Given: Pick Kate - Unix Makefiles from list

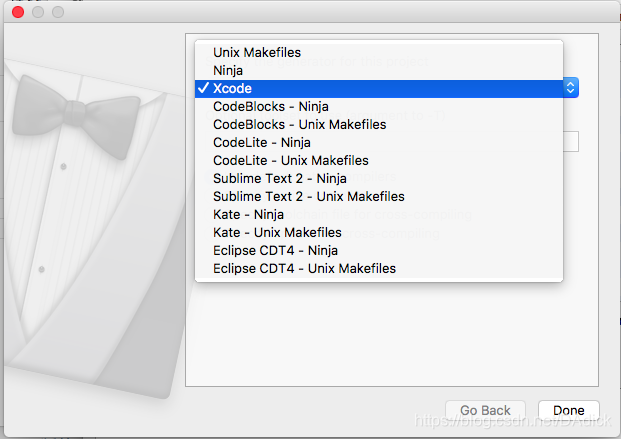Looking at the screenshot, I should [x=379, y=233].
